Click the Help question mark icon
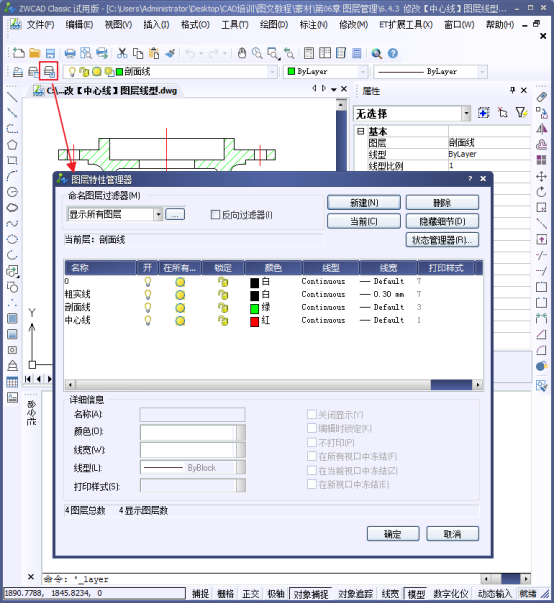Image resolution: width=554 pixels, height=604 pixels. coord(393,53)
